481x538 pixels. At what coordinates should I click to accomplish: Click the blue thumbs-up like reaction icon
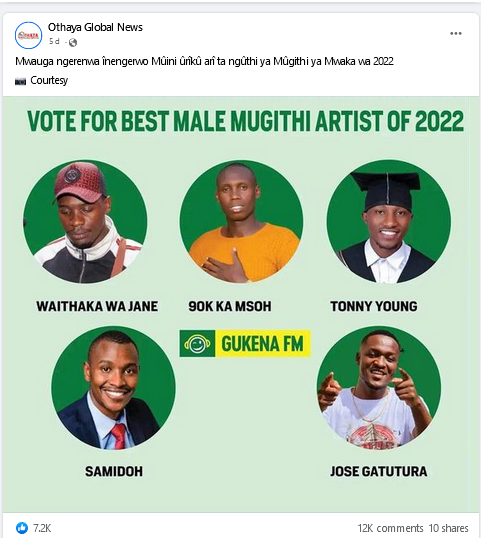(x=22, y=528)
